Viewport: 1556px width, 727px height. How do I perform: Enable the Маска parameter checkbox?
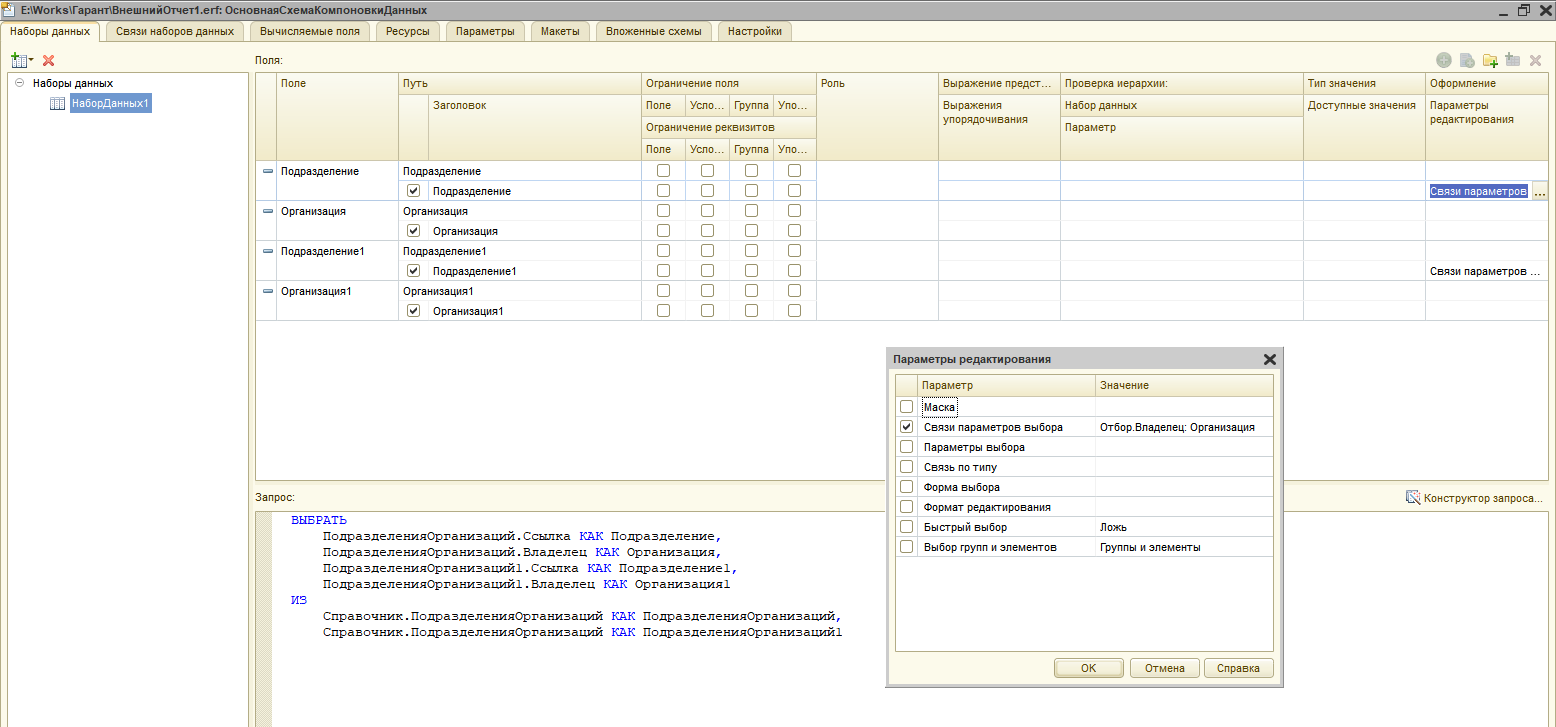907,407
